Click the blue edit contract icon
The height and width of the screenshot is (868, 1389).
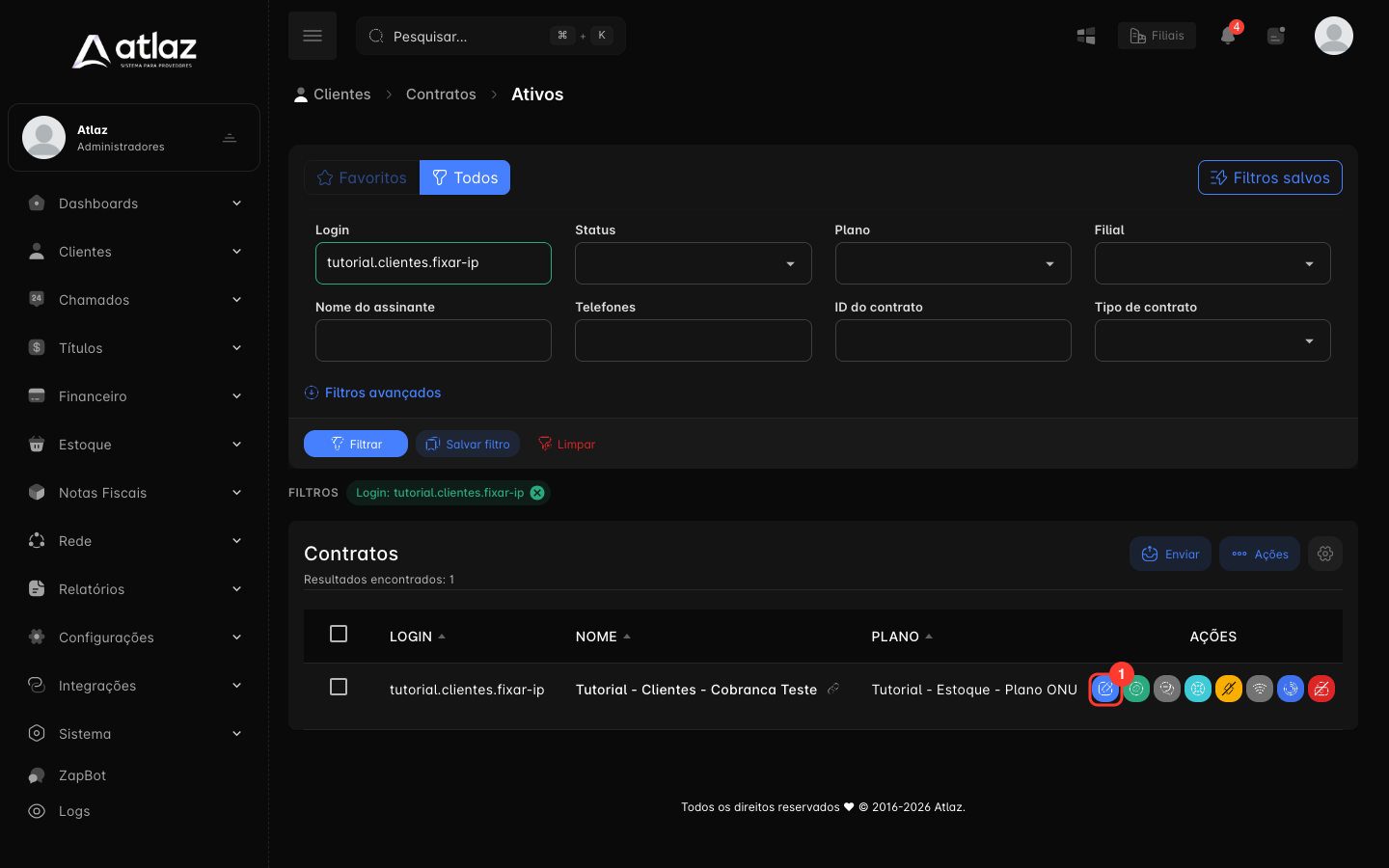pos(1105,690)
